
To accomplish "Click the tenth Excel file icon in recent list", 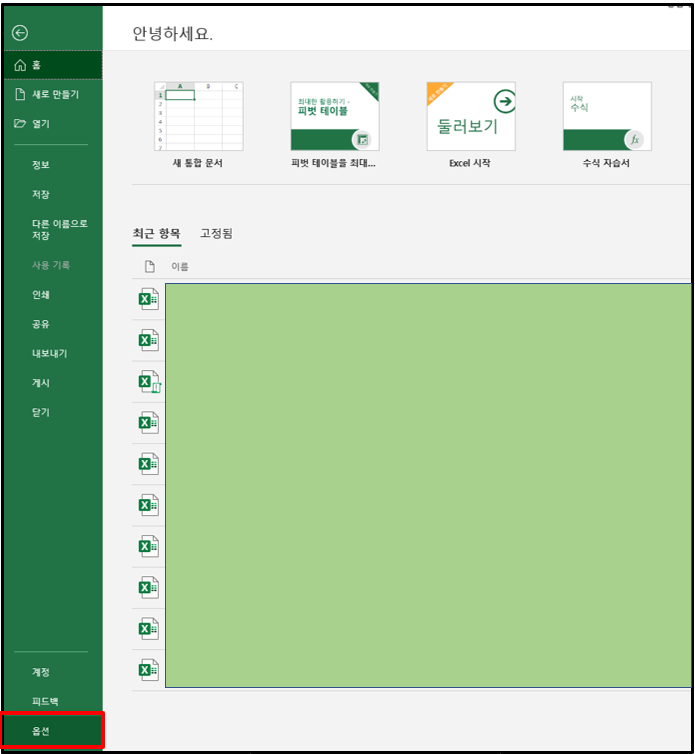I will pos(149,670).
